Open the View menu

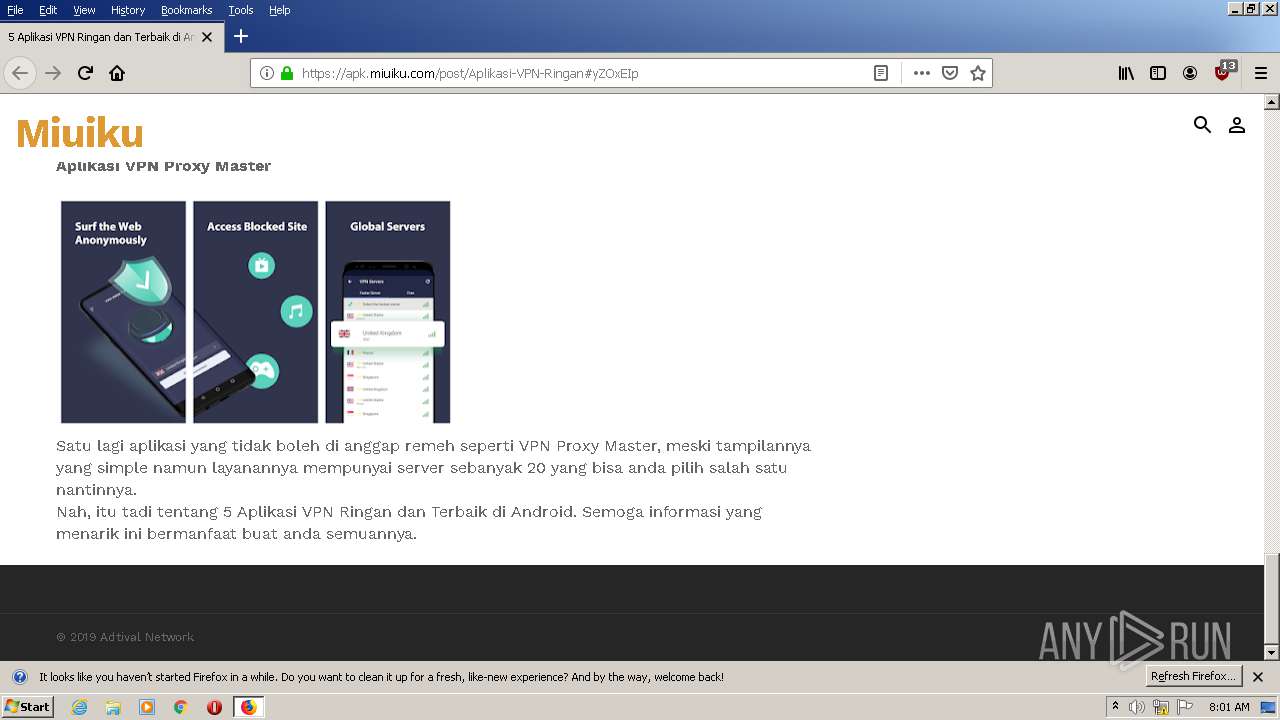coord(84,10)
